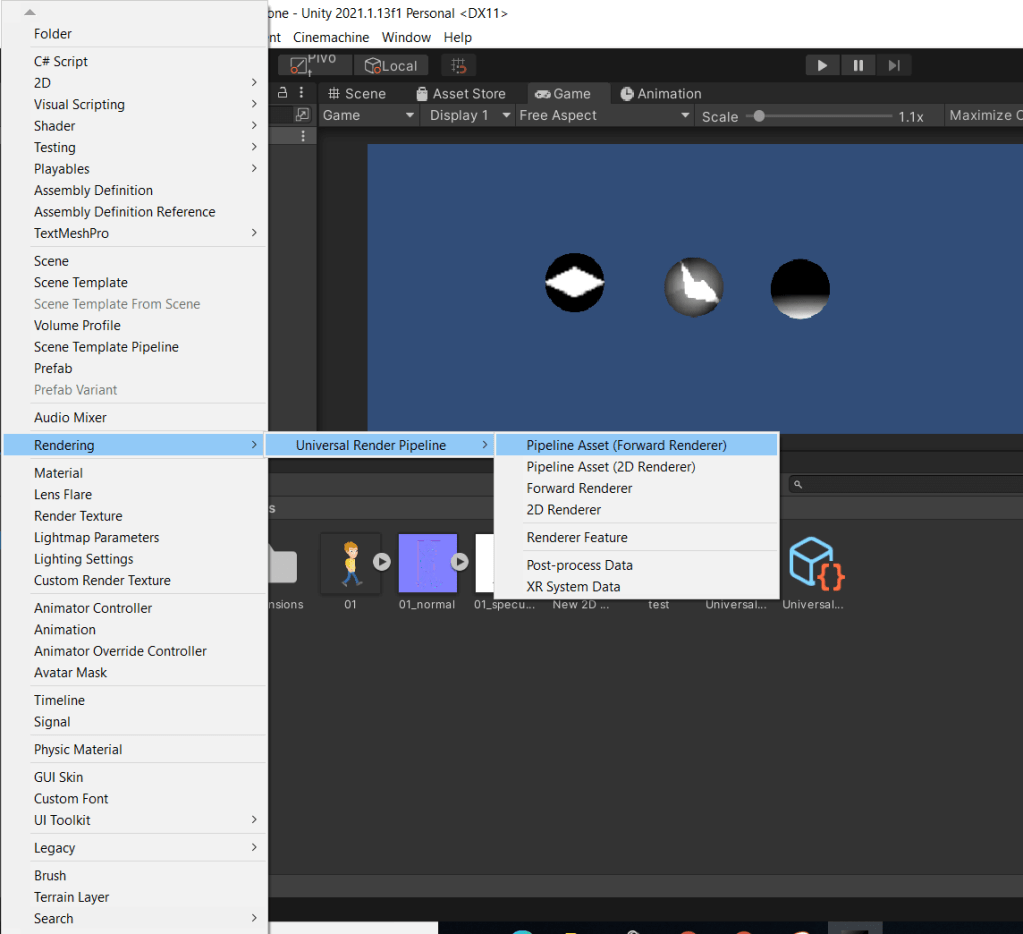
Task: Select Assembly Definition Reference item
Action: tap(136, 212)
